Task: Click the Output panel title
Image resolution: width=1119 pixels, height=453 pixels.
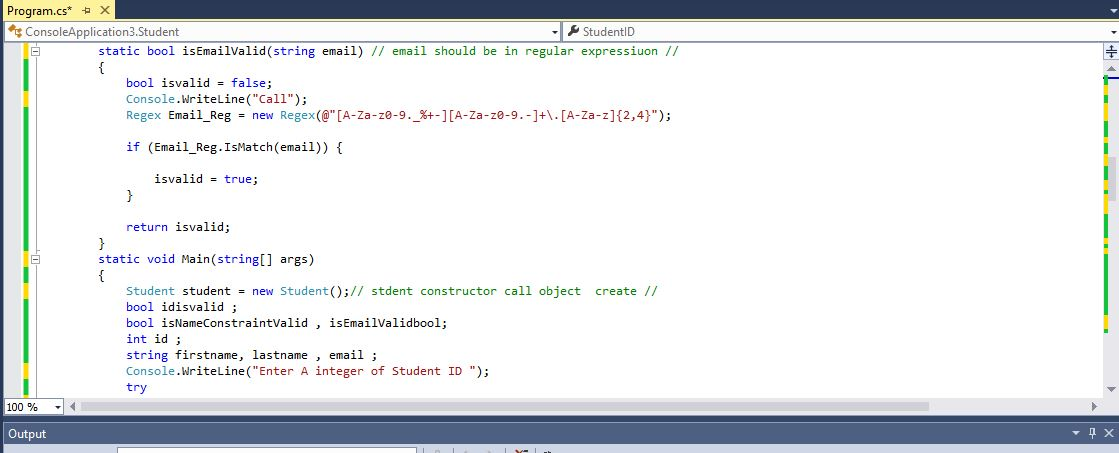Action: click(27, 434)
